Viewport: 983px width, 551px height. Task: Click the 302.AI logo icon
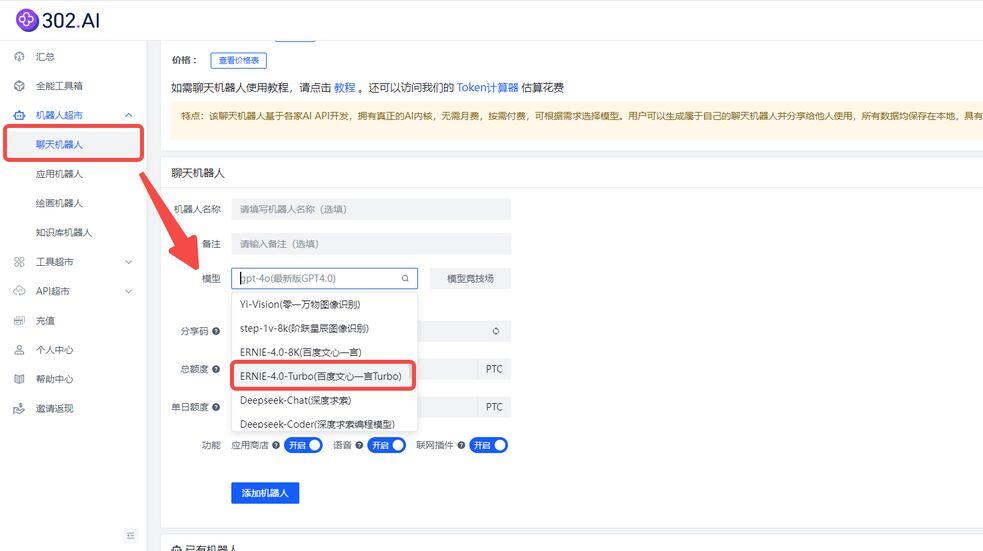[x=27, y=20]
